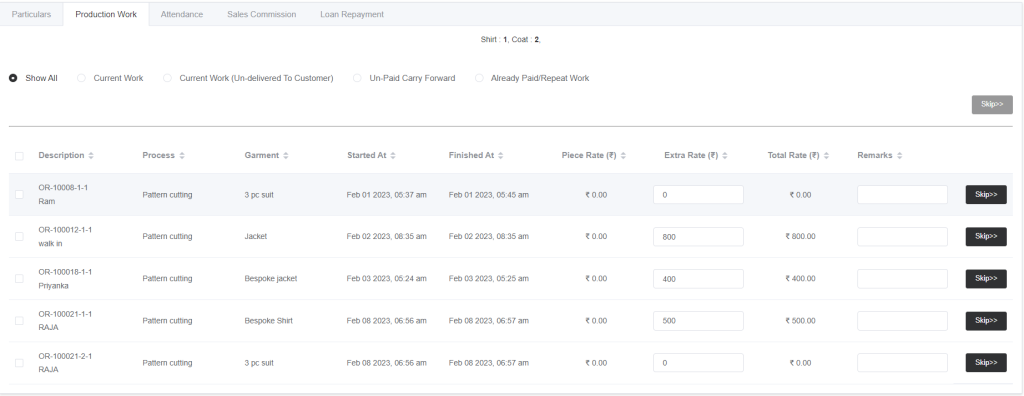The height and width of the screenshot is (396, 1024).
Task: Choose Already Paid/Repeat Work radio option
Action: click(x=479, y=78)
